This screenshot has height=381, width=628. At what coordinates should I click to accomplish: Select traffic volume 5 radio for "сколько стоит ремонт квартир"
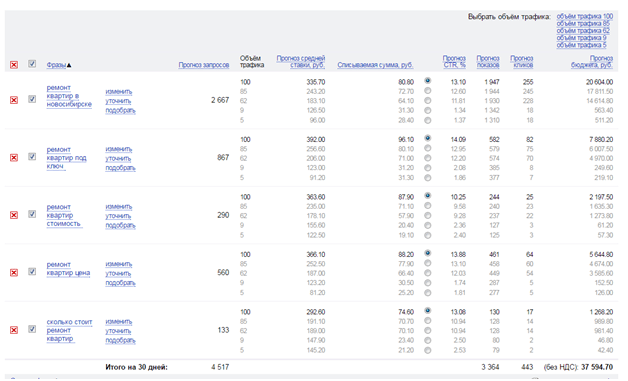tap(428, 350)
